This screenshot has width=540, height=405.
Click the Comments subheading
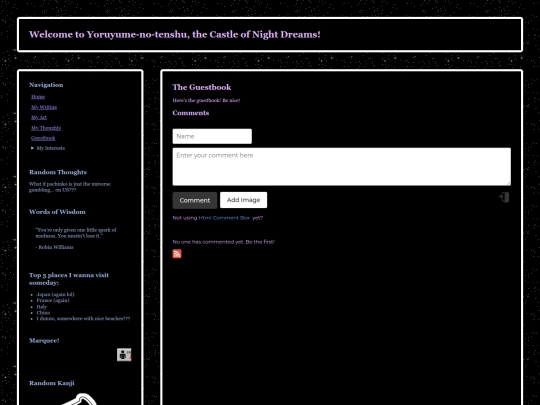tap(191, 113)
